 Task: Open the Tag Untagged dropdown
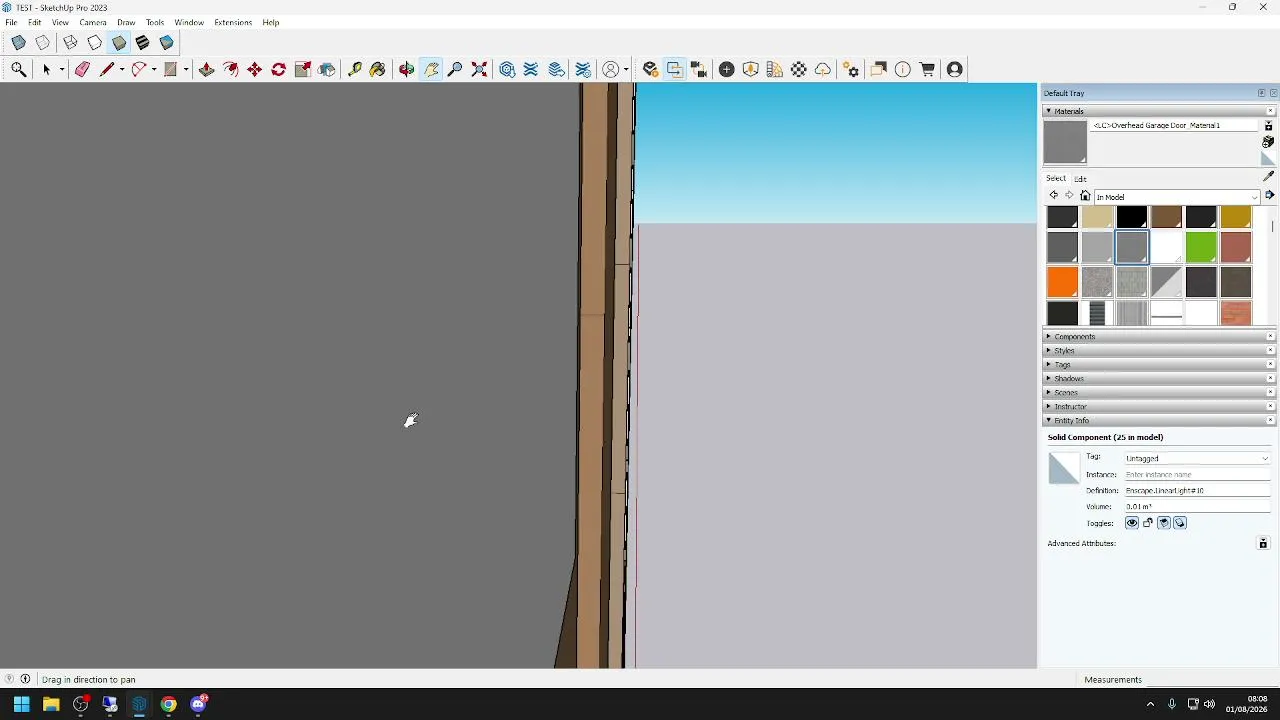click(1197, 458)
